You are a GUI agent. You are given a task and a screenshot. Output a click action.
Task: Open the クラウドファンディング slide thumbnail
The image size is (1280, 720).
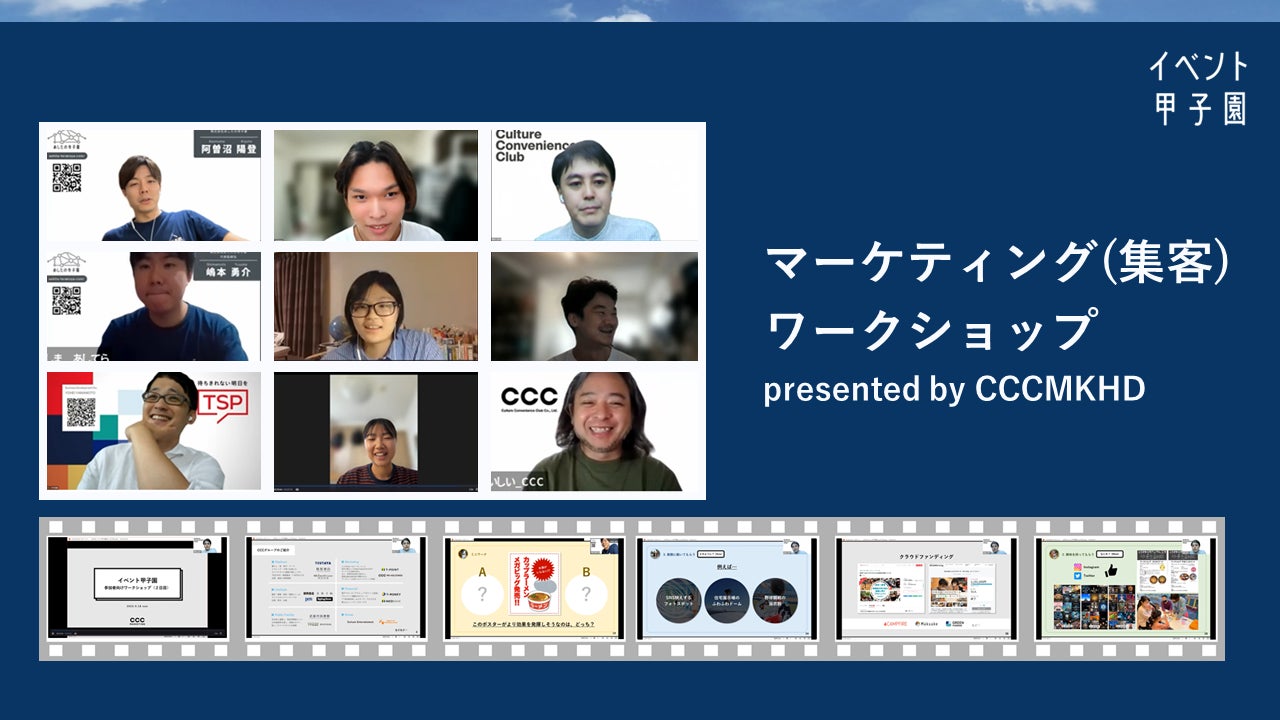926,589
